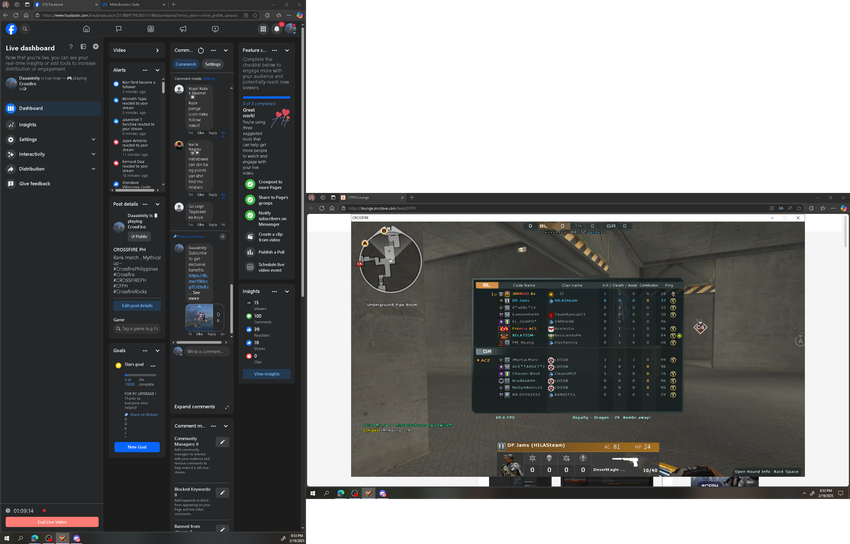Edit Blocked Keywords with pencil icon

222,493
